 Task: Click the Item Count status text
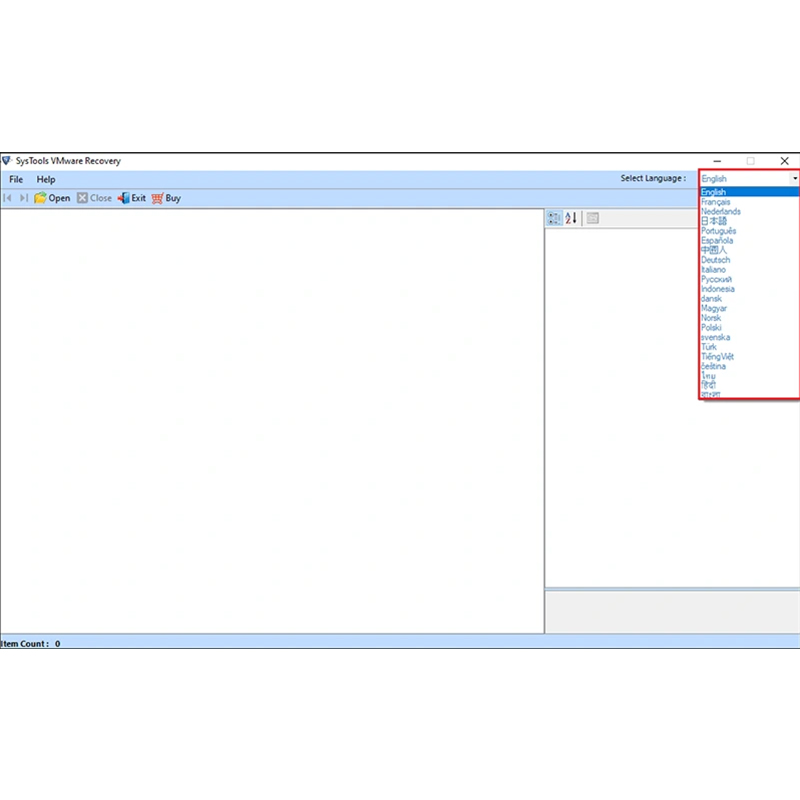tap(30, 643)
